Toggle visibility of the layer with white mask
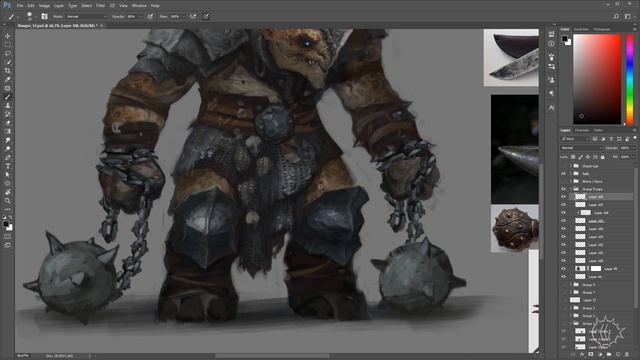The image size is (640, 360). [563, 269]
